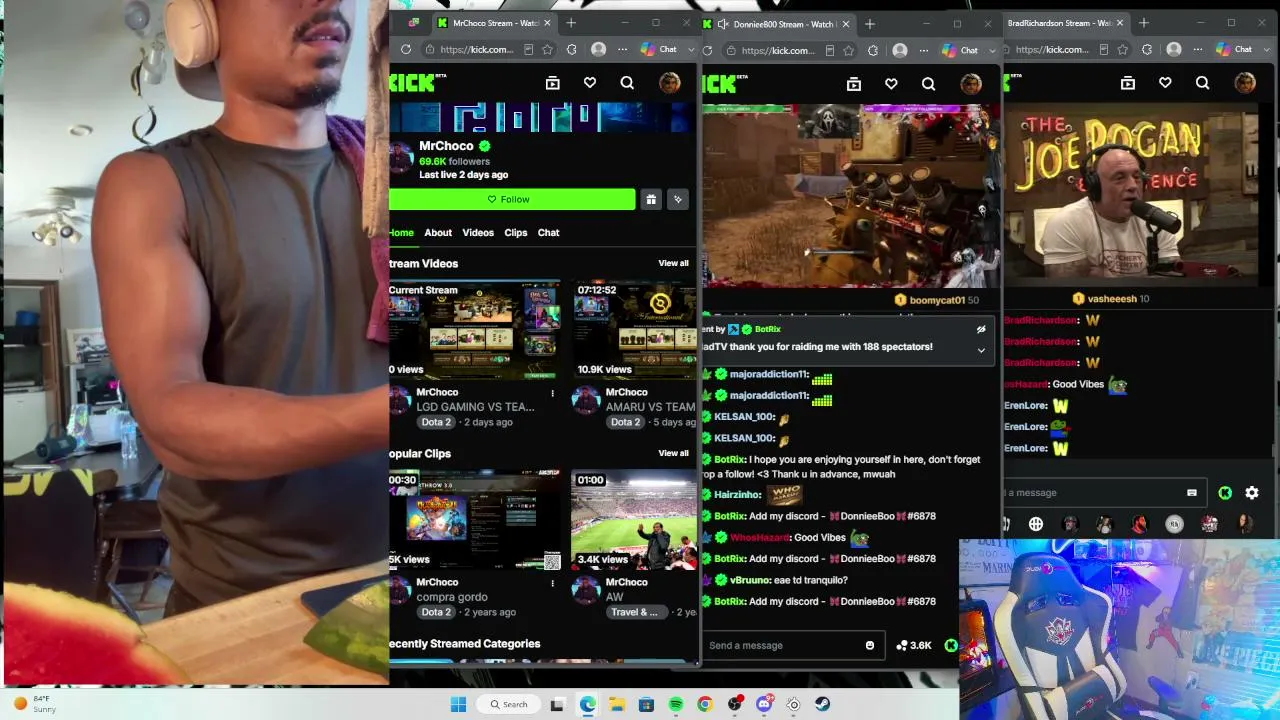
Task: Refresh the MrChoco Stream browser page
Action: coord(405,49)
